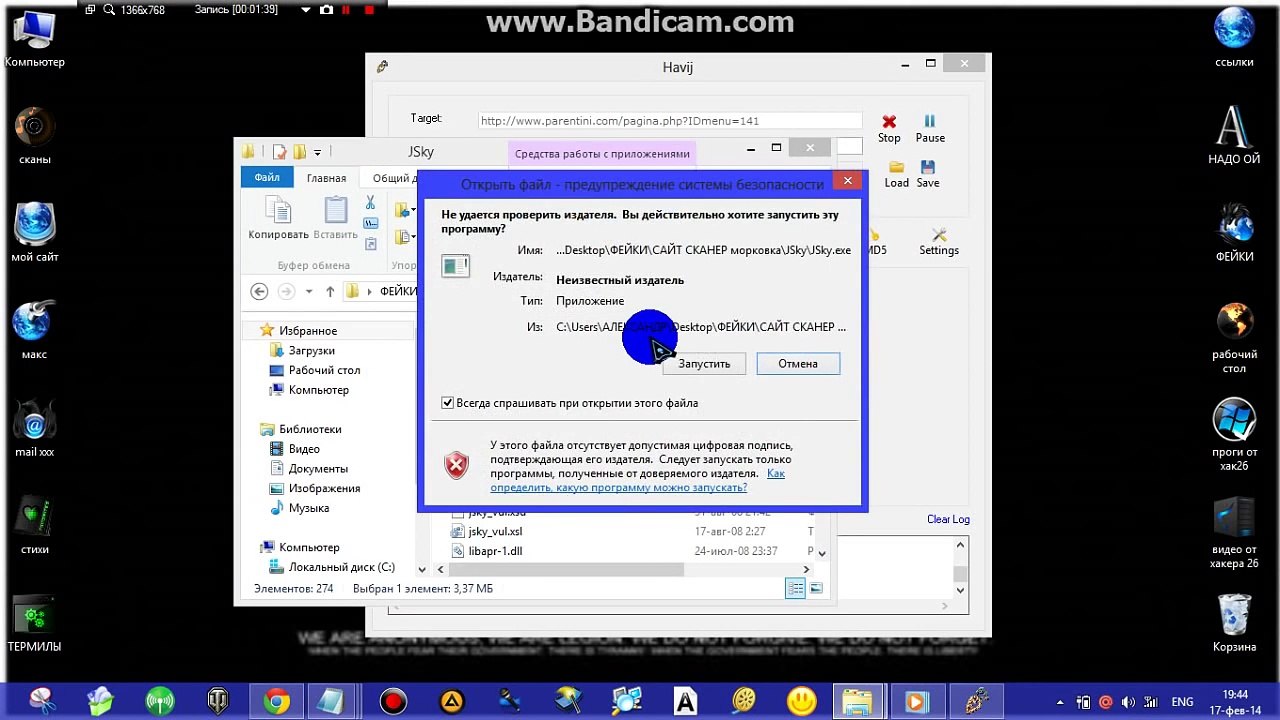Open the сканы desktop icon
The width and height of the screenshot is (1280, 720).
pos(35,135)
